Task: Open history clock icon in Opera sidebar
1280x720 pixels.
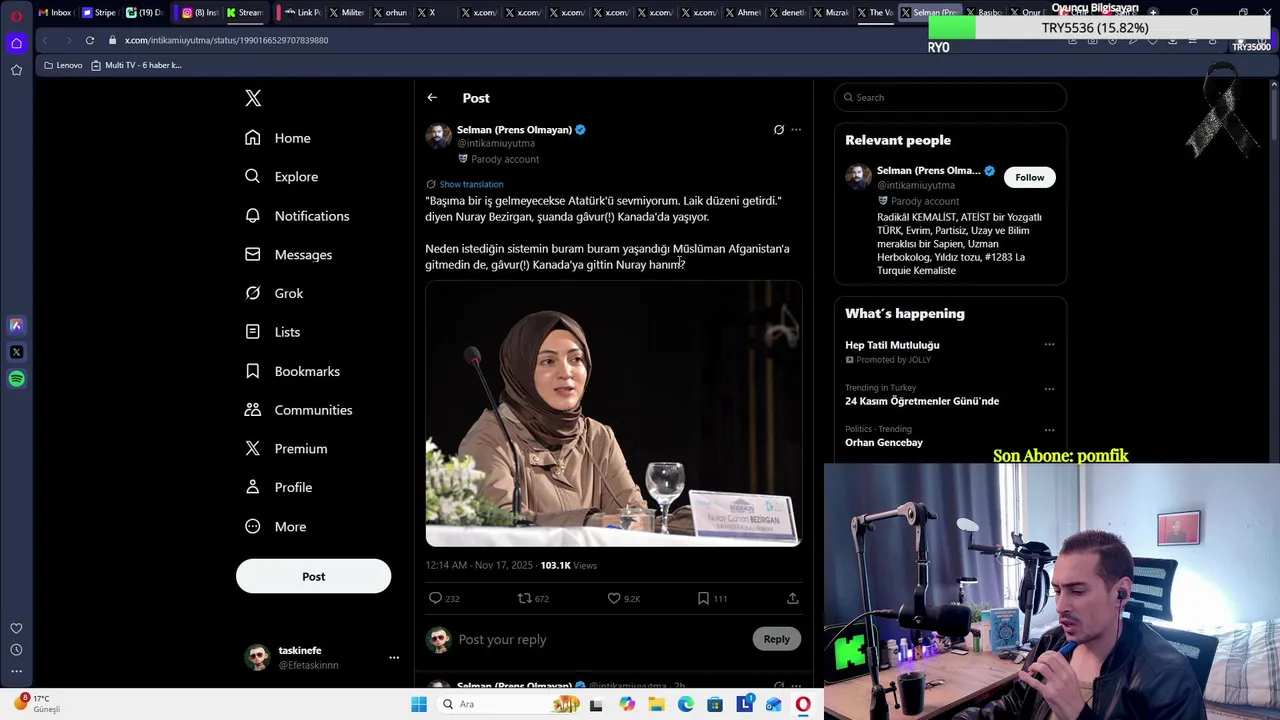Action: tap(16, 650)
